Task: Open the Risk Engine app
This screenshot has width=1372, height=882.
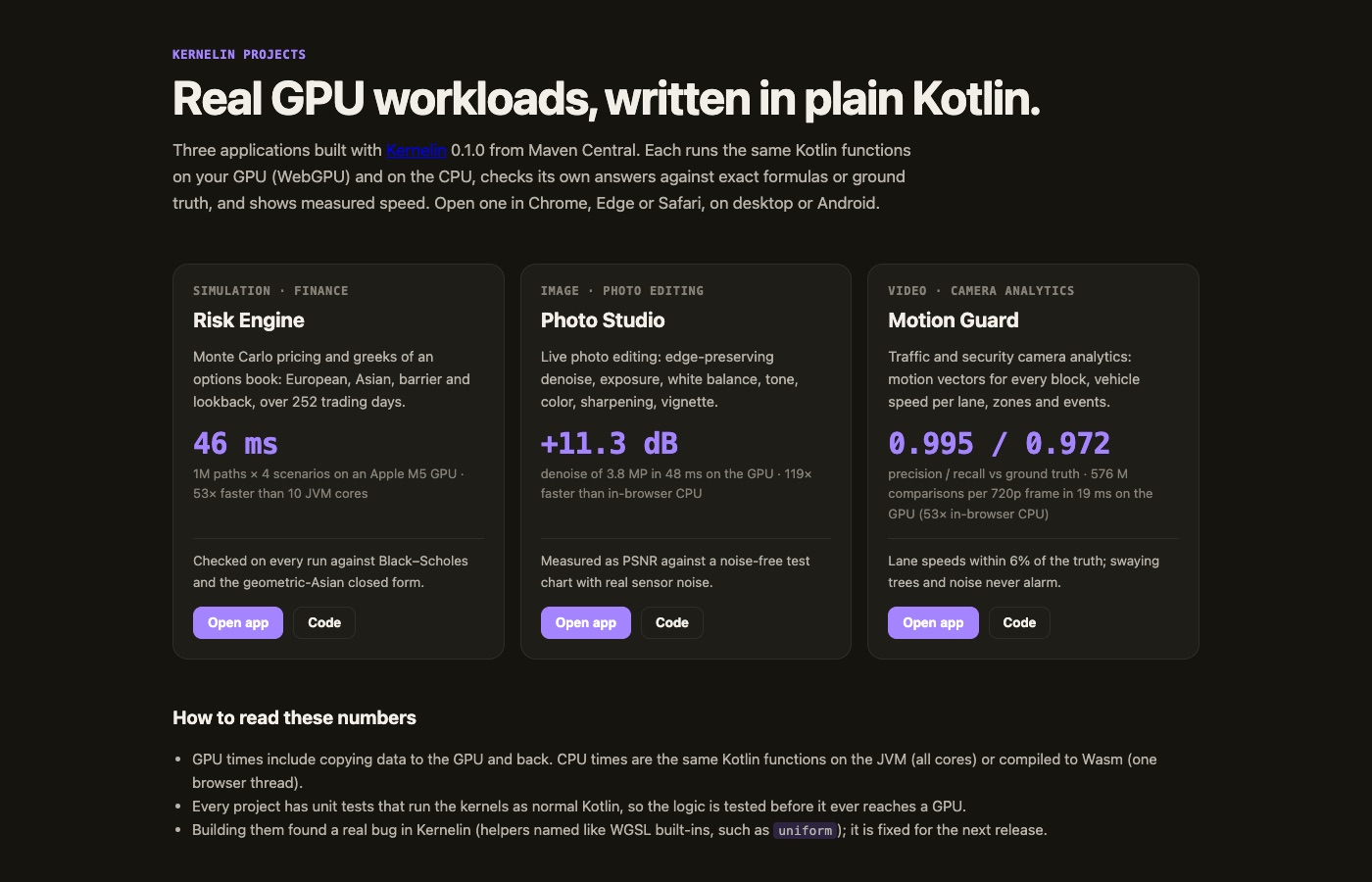Action: 238,622
